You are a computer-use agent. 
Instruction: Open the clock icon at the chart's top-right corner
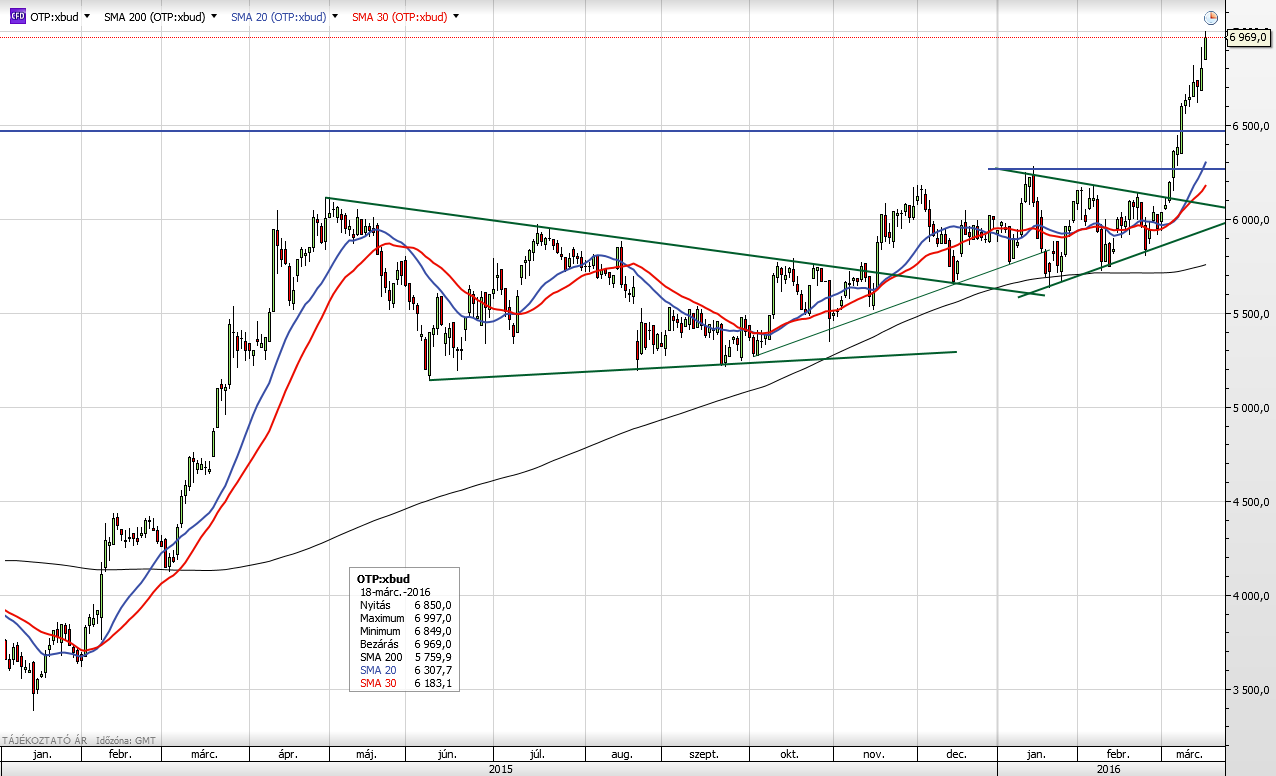click(x=1210, y=18)
